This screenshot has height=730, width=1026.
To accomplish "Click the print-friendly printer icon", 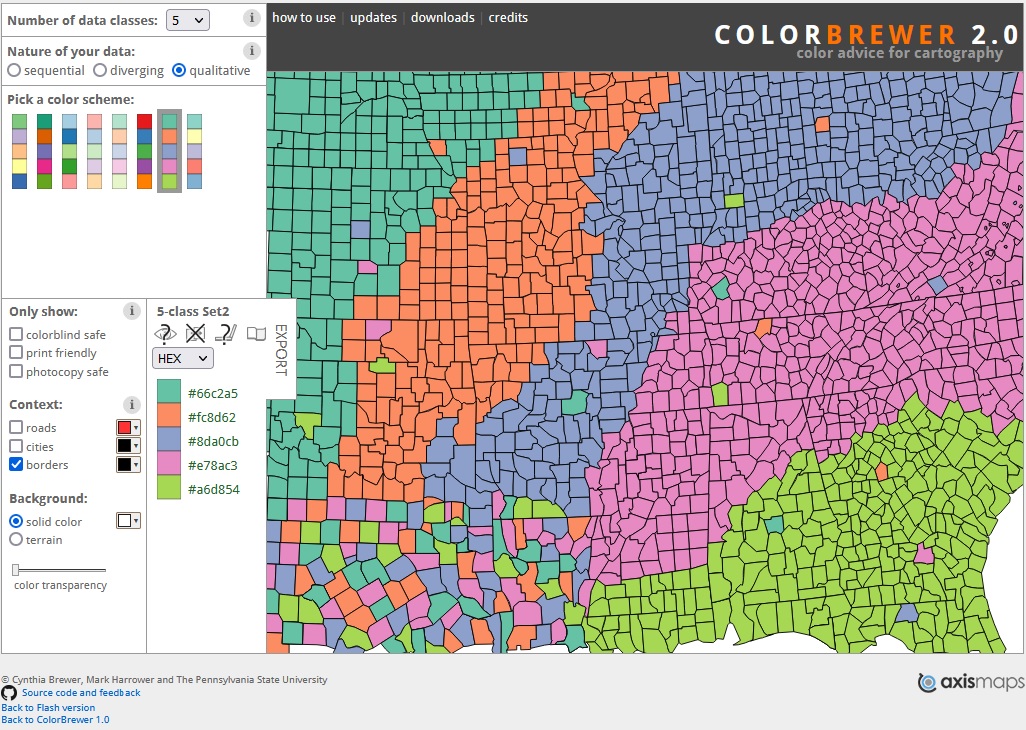I will click(196, 334).
